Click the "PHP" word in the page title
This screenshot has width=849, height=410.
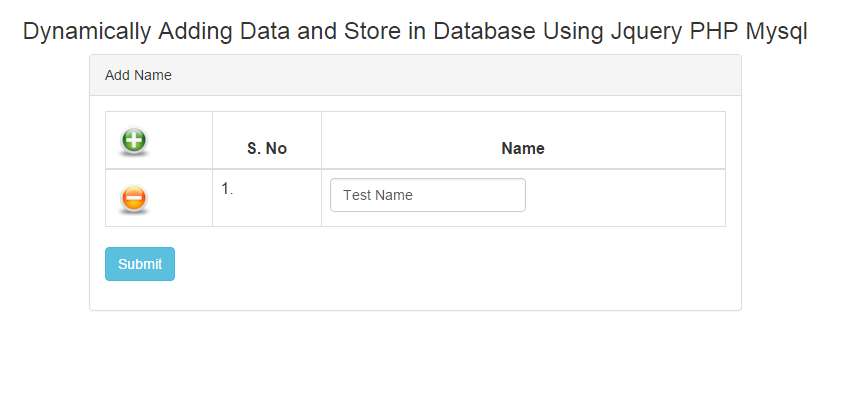click(x=713, y=31)
